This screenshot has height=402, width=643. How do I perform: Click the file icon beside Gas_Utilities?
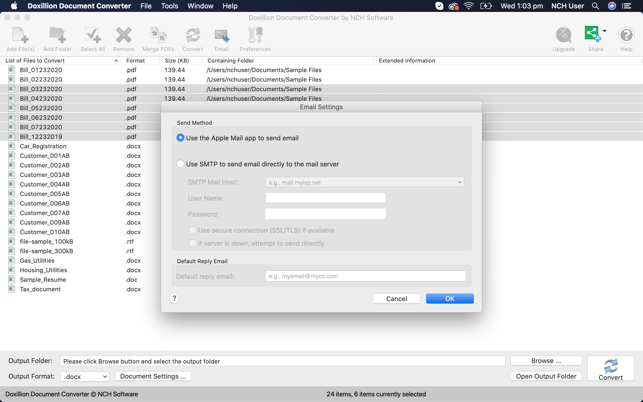[x=11, y=260]
